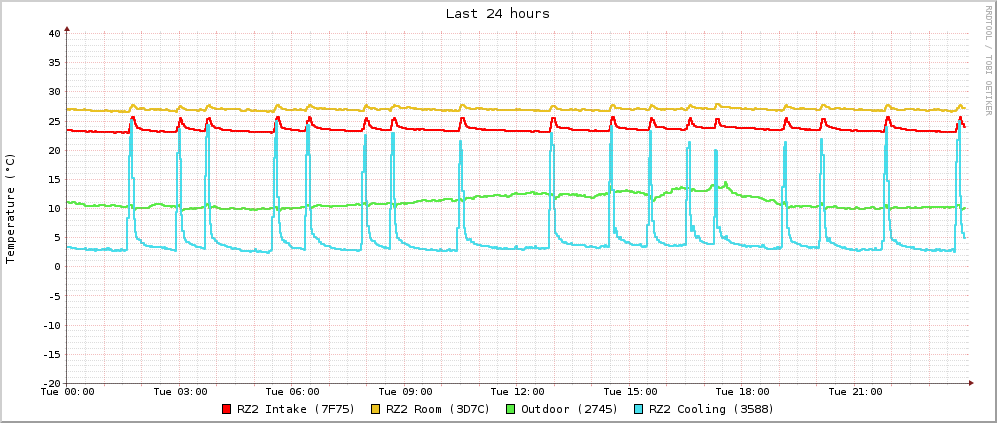
Task: Click the green Outdoor legend swatch
Action: point(511,410)
